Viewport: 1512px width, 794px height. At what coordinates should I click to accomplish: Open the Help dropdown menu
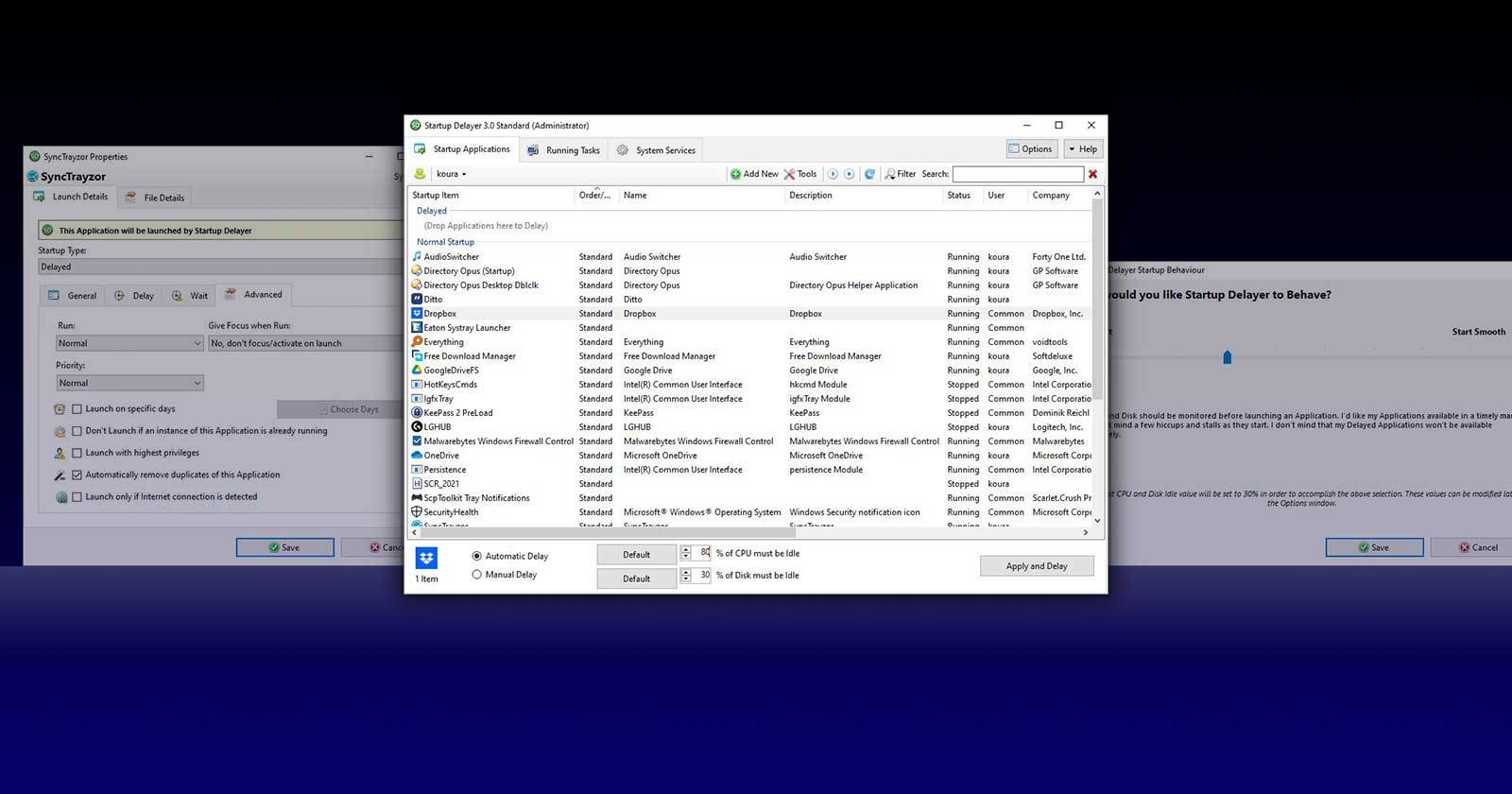(1083, 149)
